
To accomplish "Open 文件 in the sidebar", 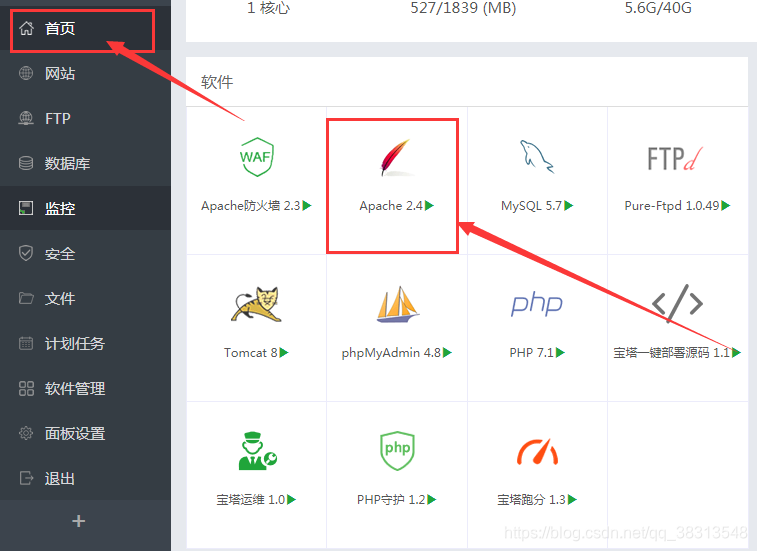I will pos(85,298).
